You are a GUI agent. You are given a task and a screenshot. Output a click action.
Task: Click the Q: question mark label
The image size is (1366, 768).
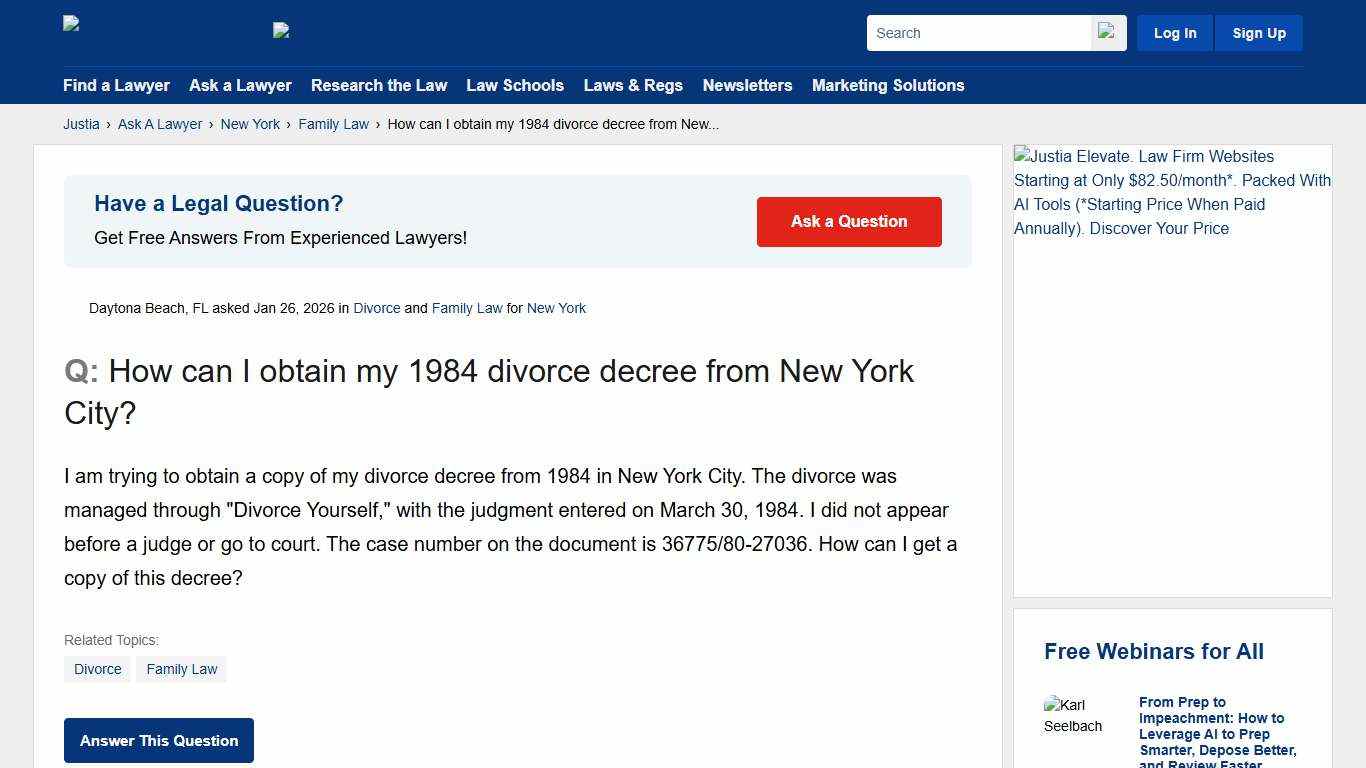click(x=79, y=371)
